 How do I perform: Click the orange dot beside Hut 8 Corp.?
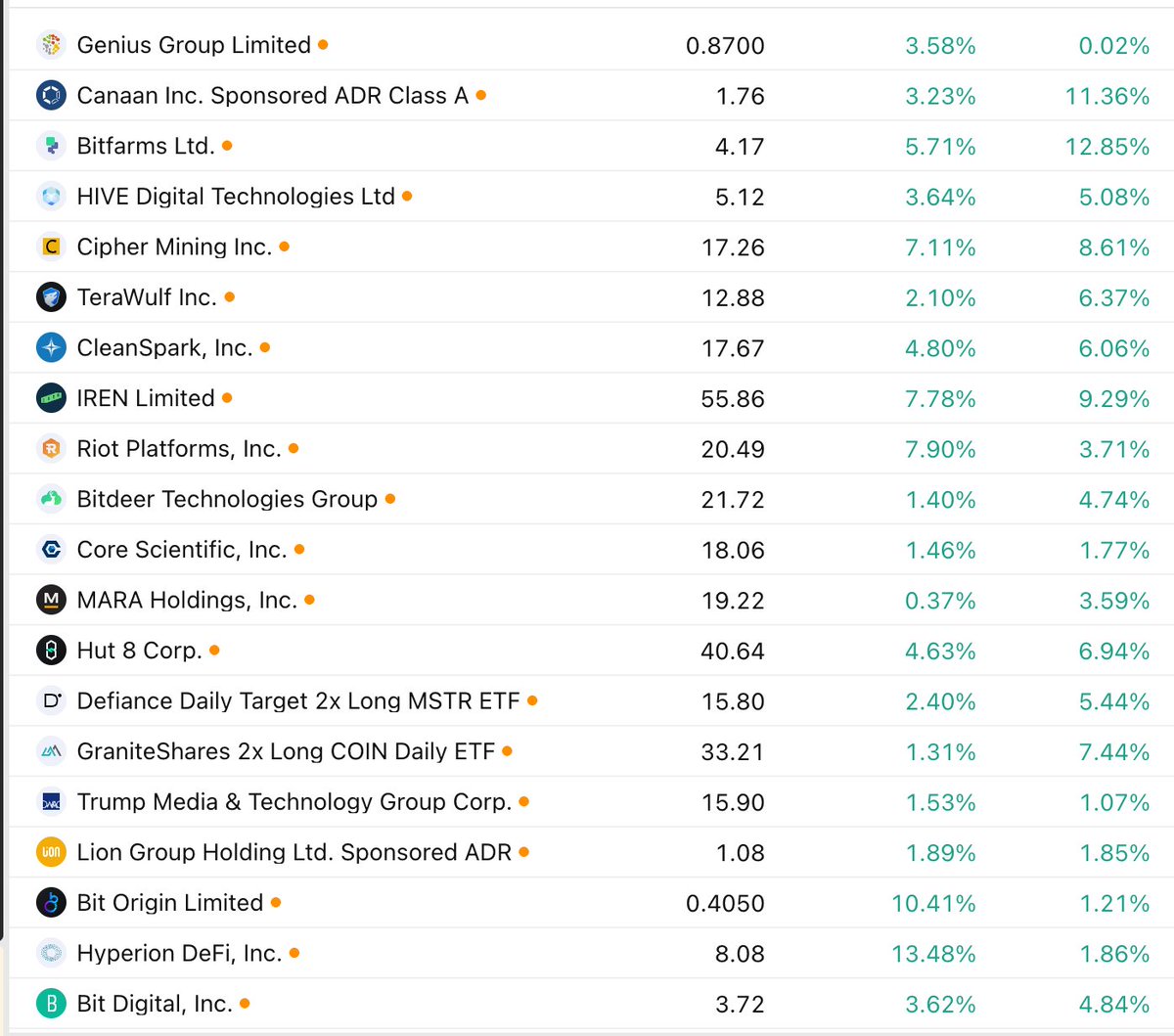214,651
